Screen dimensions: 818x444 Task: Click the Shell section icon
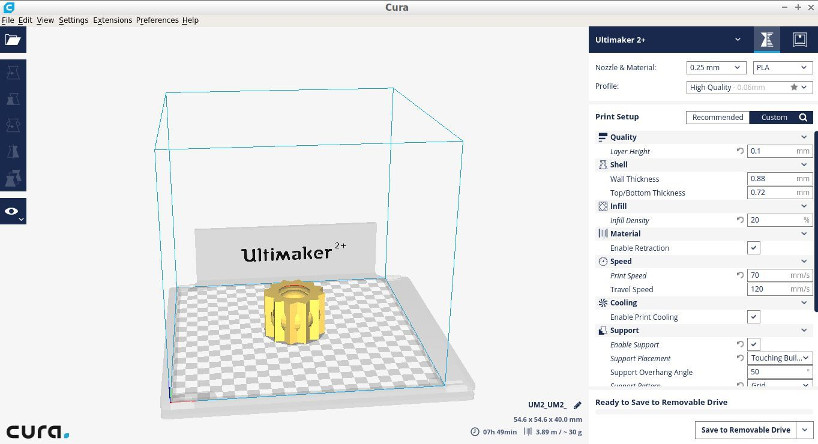[603, 164]
